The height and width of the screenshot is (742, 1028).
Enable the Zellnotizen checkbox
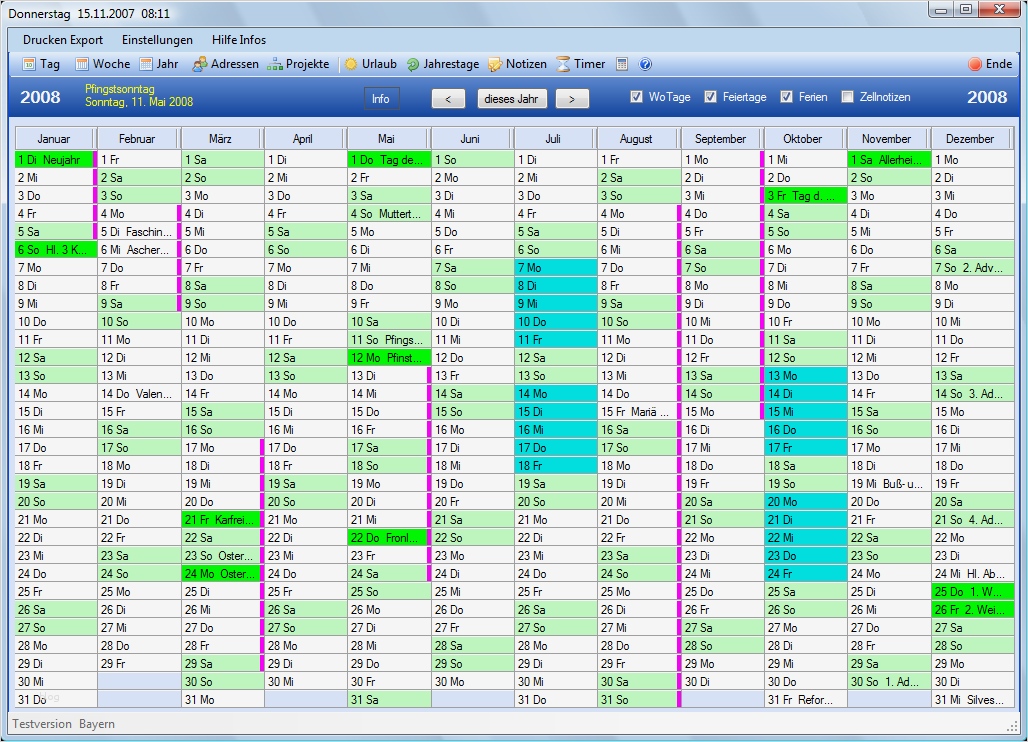click(847, 96)
